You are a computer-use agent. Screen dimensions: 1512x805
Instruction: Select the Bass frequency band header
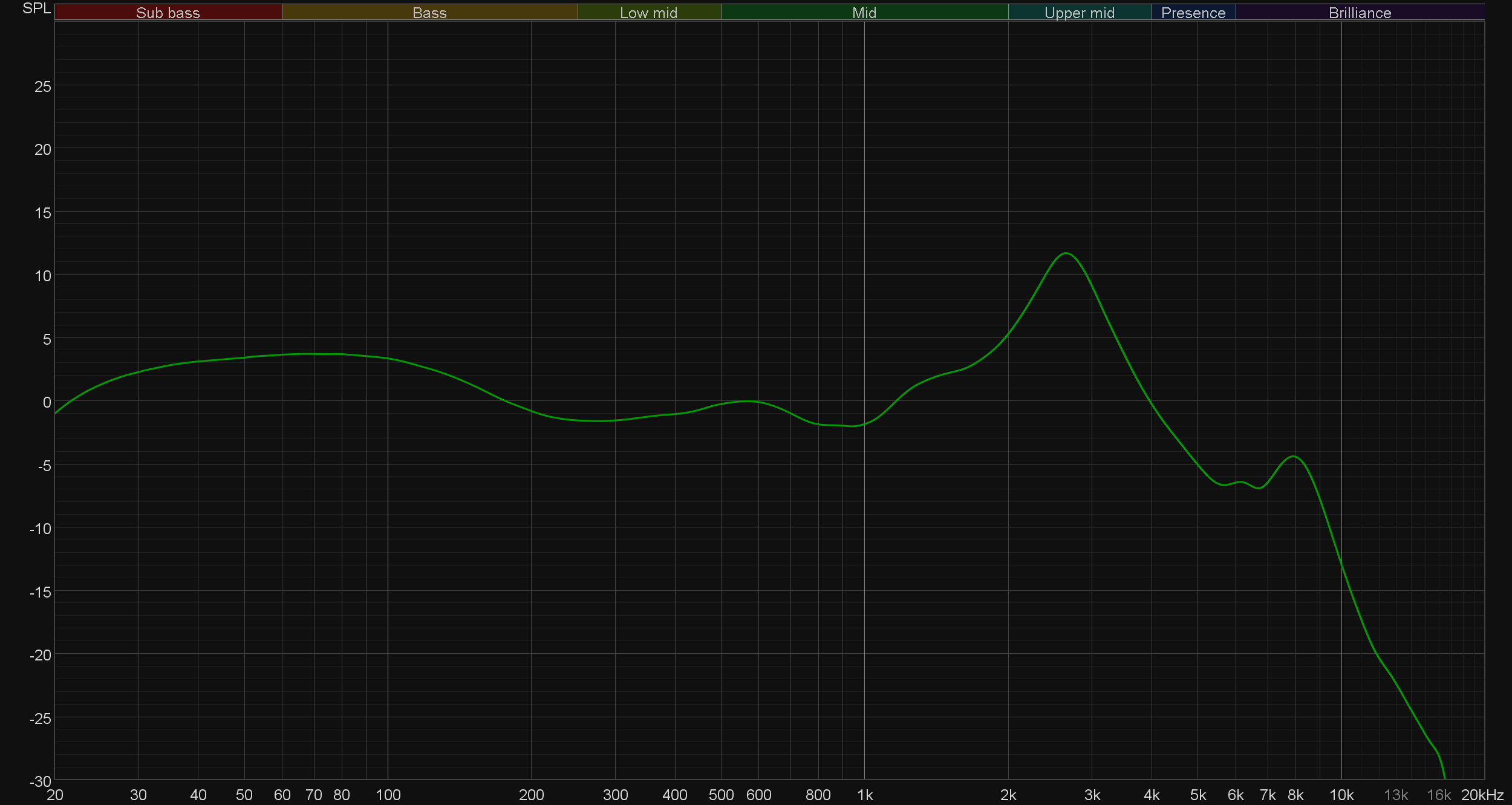[429, 13]
